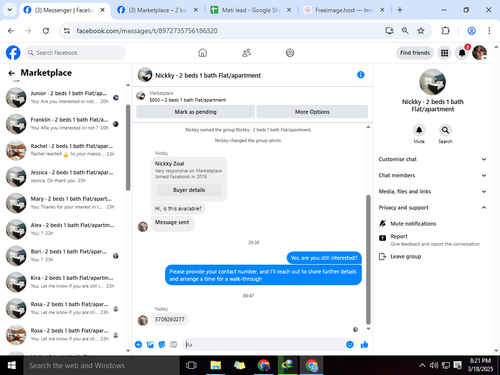
Task: Open the Friends icon in top navigation
Action: (x=246, y=53)
